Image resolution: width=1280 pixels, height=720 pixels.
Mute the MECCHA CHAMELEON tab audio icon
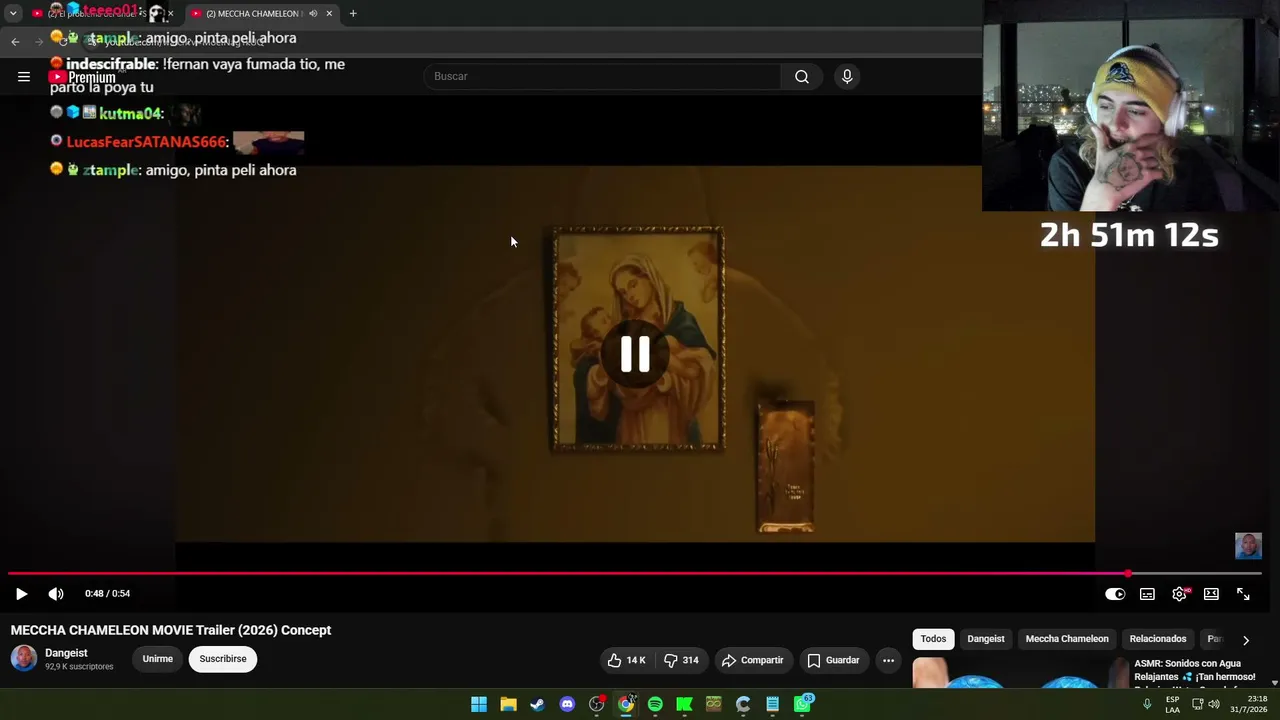pyautogui.click(x=313, y=14)
